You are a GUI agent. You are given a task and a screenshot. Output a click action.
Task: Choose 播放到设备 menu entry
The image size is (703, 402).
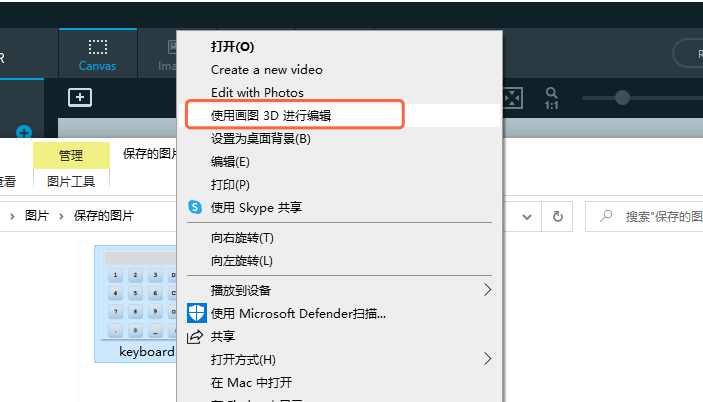pyautogui.click(x=241, y=290)
